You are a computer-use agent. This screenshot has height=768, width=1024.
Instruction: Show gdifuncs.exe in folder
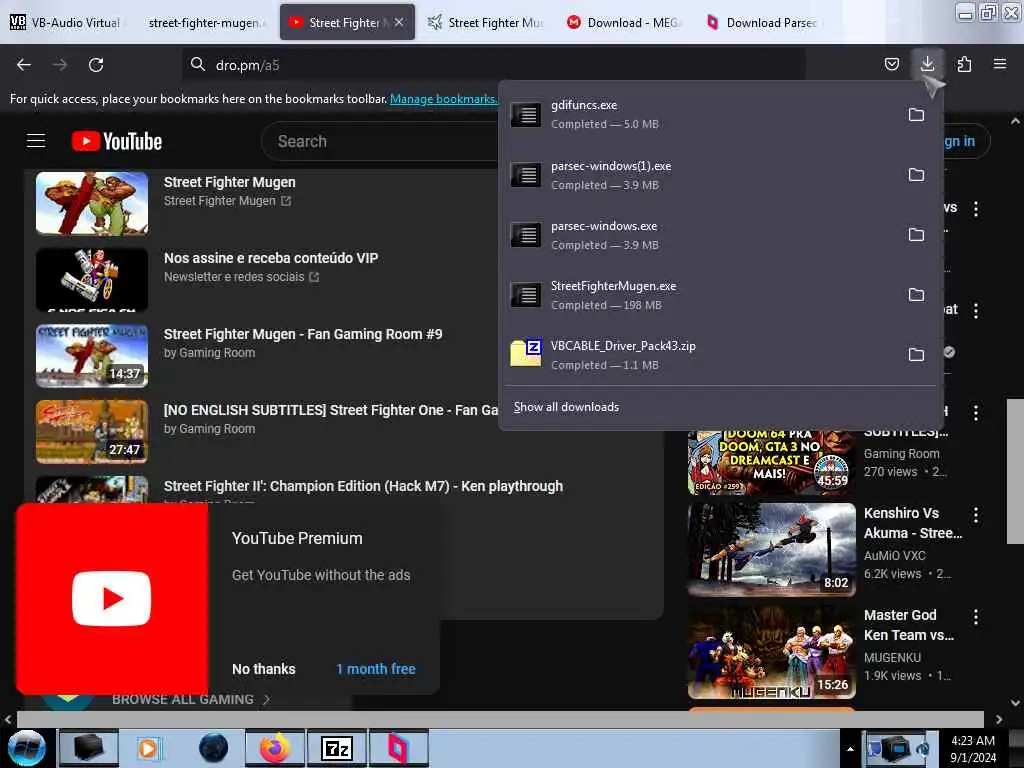[x=916, y=114]
